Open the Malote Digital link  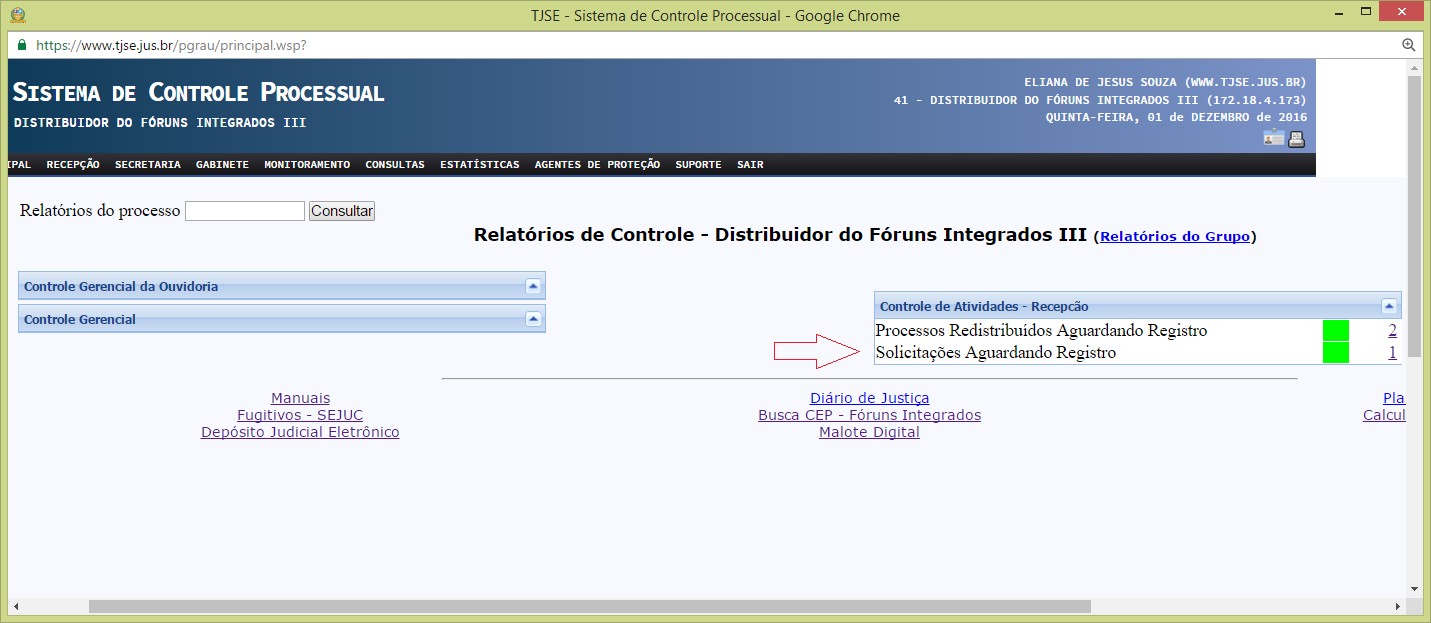point(869,432)
